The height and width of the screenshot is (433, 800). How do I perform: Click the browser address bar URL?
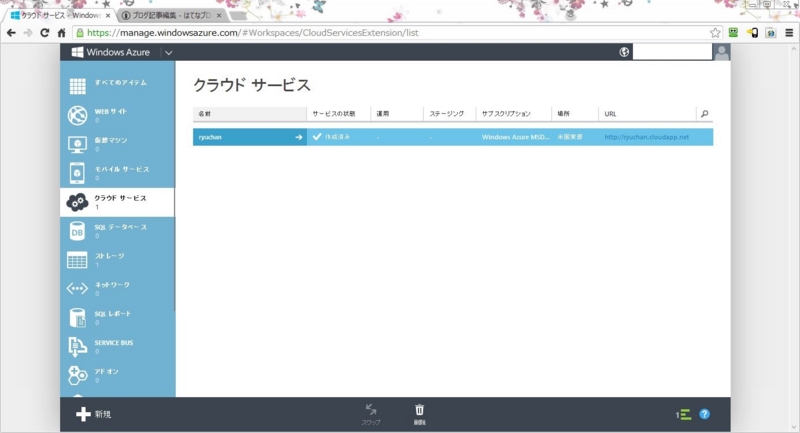(253, 33)
